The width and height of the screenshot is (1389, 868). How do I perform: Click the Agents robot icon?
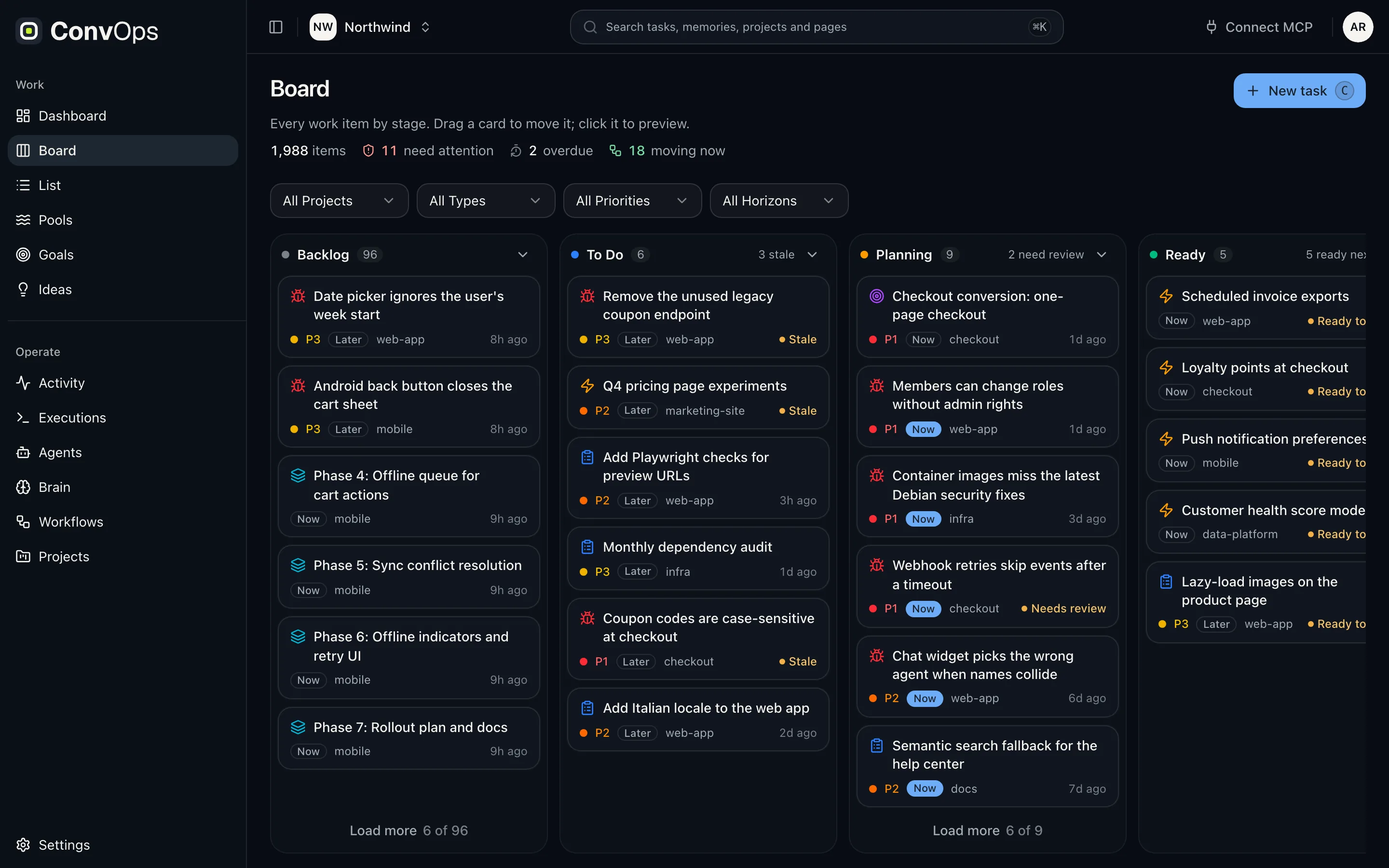point(23,452)
